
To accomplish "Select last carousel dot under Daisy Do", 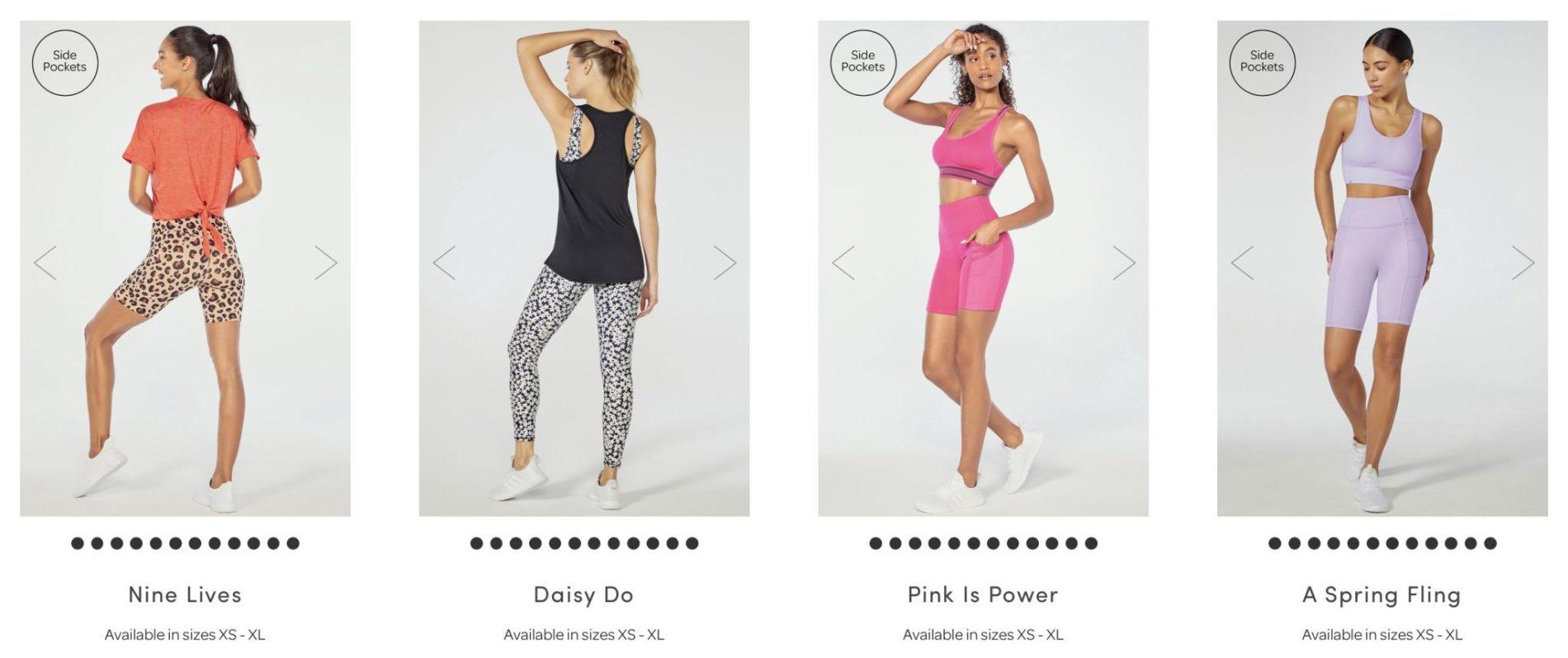I will [692, 543].
